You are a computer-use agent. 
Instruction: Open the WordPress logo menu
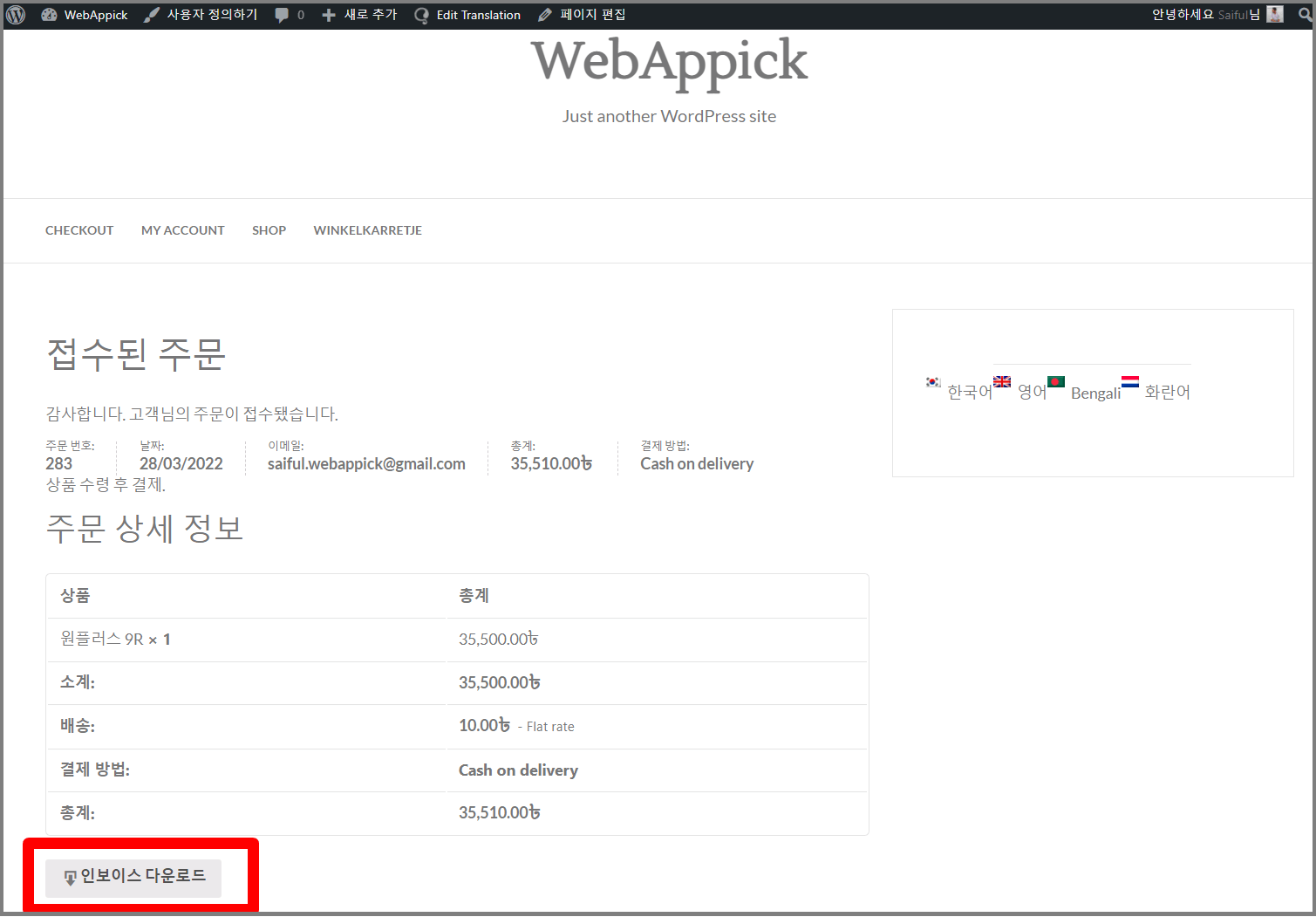16,15
